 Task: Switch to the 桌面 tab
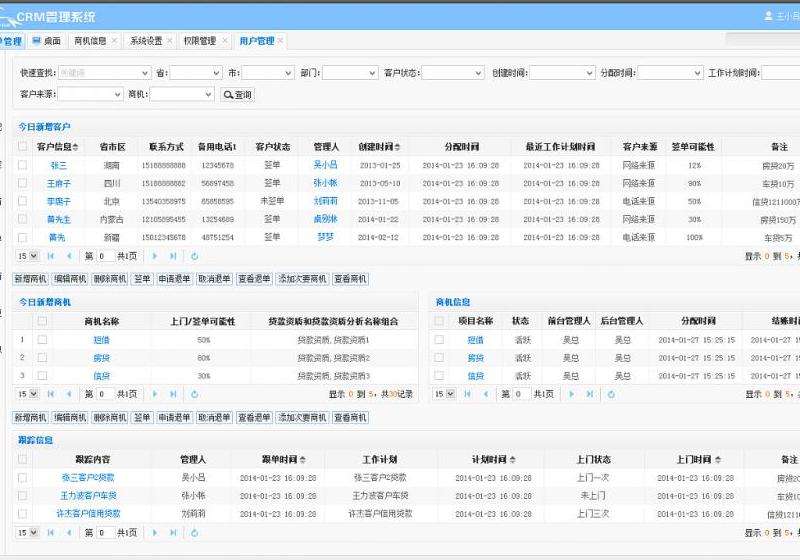click(x=47, y=41)
